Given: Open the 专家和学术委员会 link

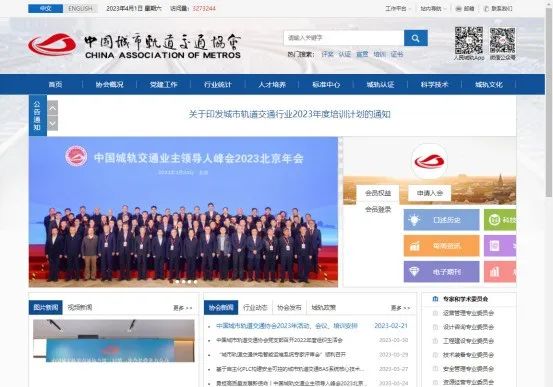Looking at the screenshot, I should 466,299.
